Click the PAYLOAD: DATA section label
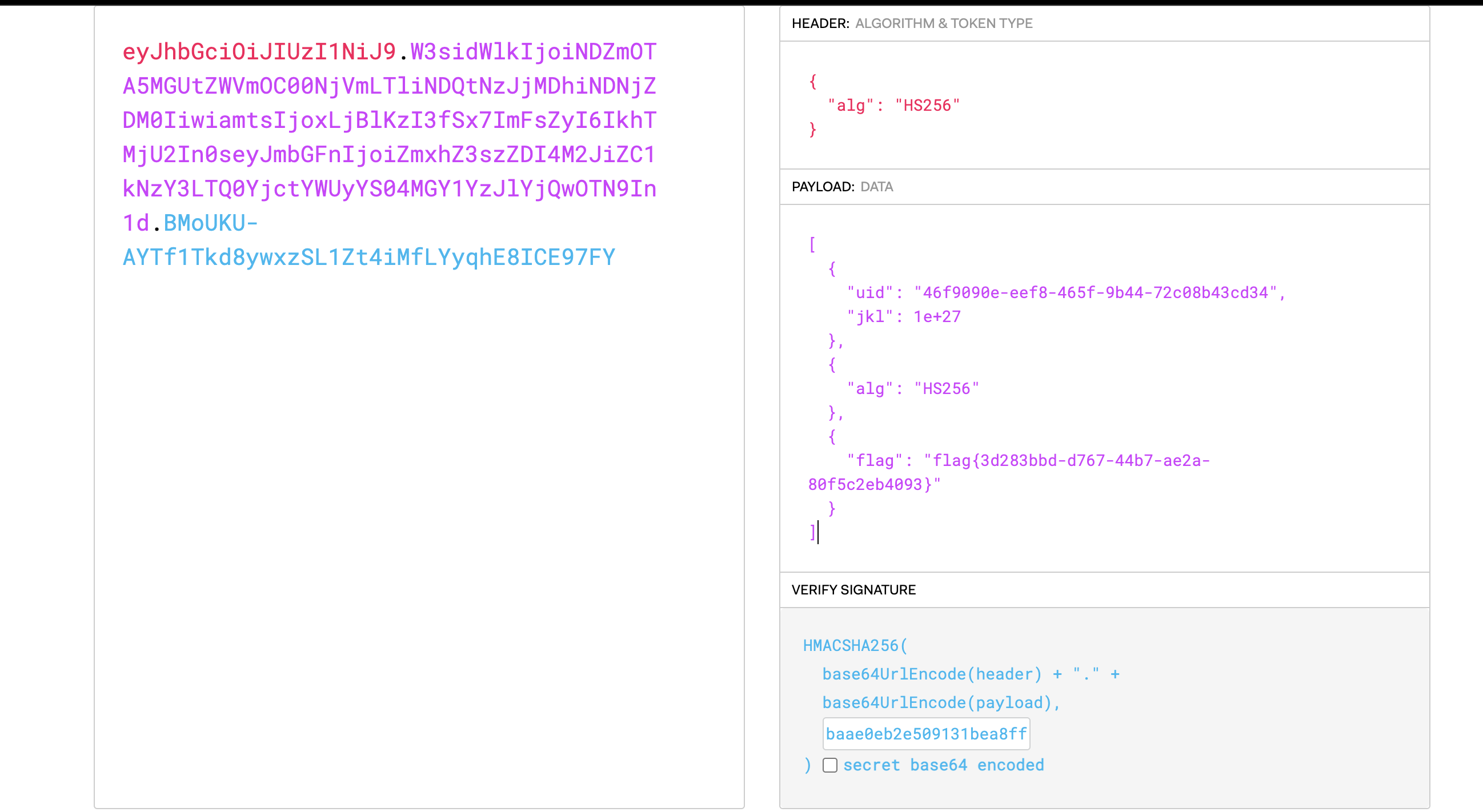Image resolution: width=1483 pixels, height=812 pixels. (x=842, y=187)
